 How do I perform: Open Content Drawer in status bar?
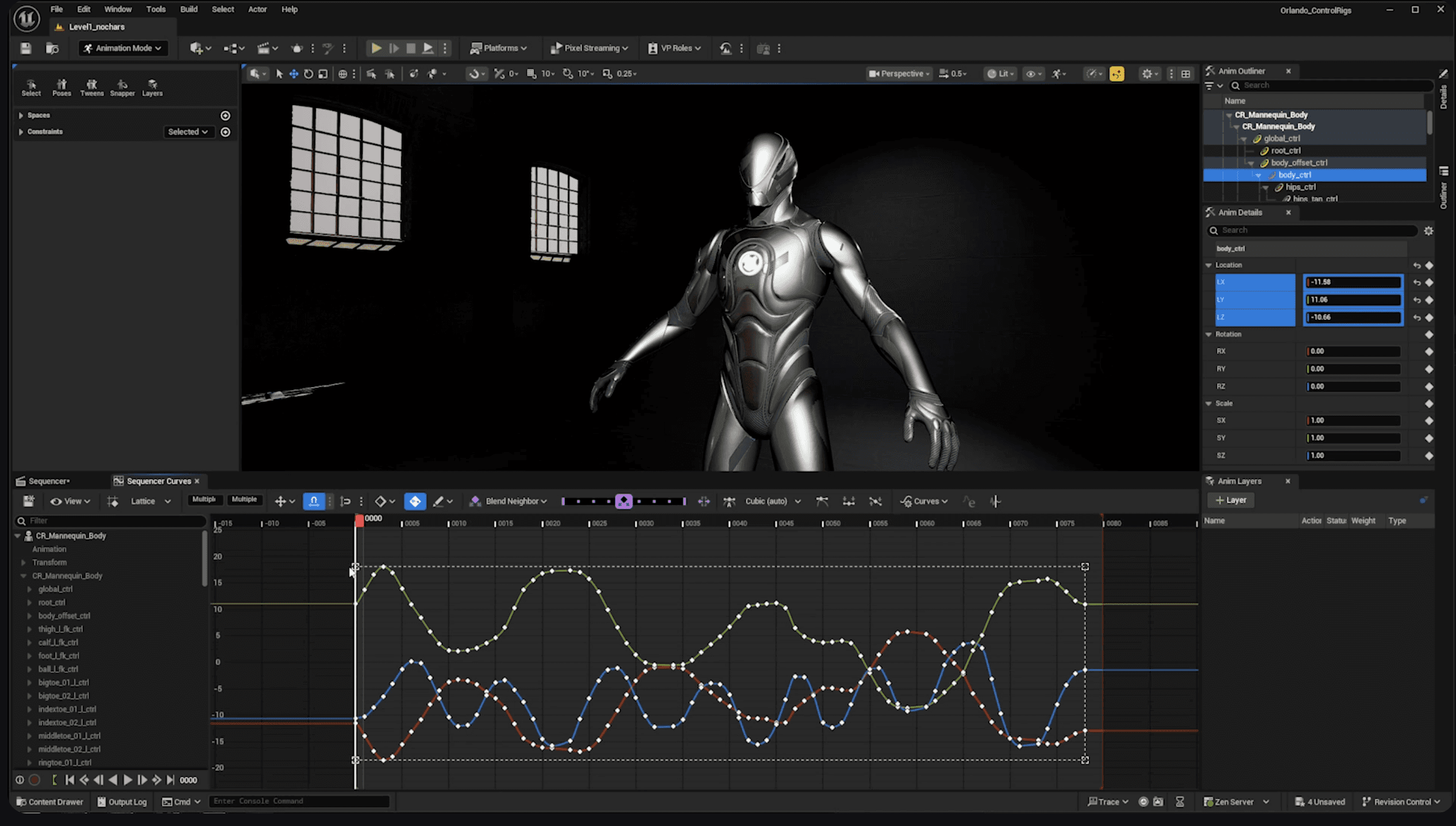[x=49, y=802]
